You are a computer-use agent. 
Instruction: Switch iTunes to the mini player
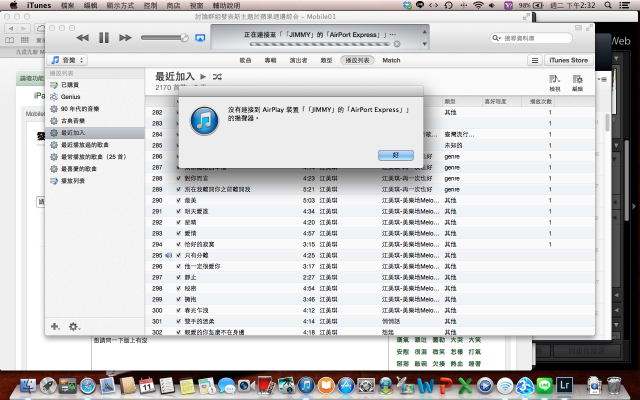pyautogui.click(x=578, y=28)
